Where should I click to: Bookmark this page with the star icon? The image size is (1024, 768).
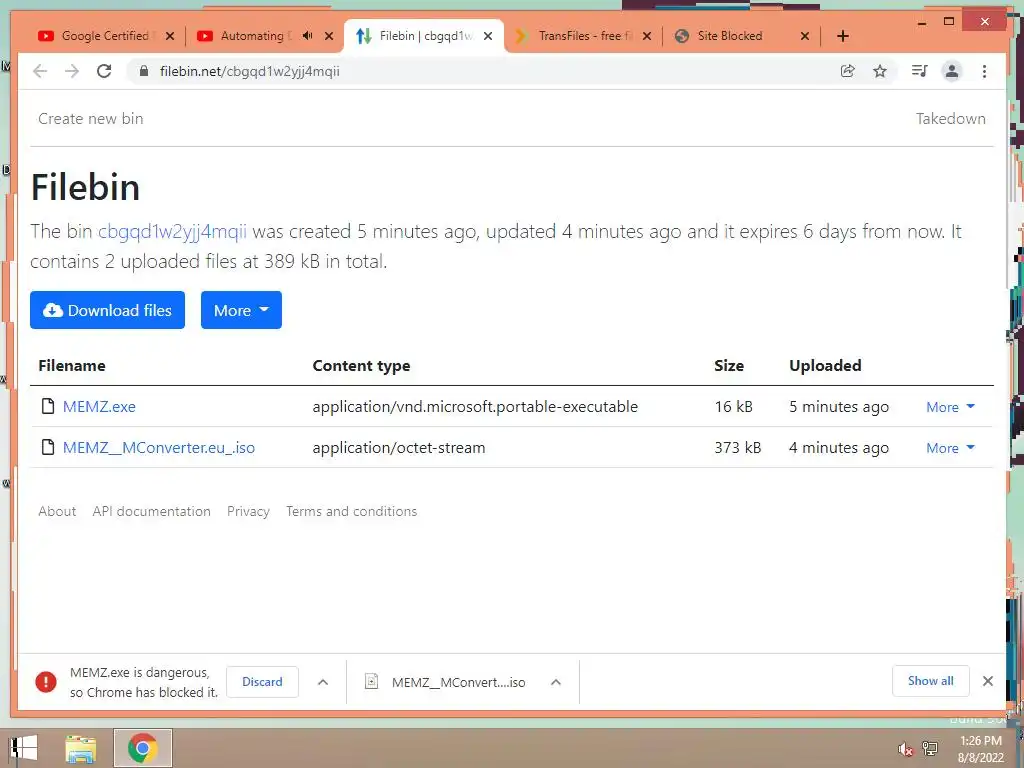pos(880,71)
